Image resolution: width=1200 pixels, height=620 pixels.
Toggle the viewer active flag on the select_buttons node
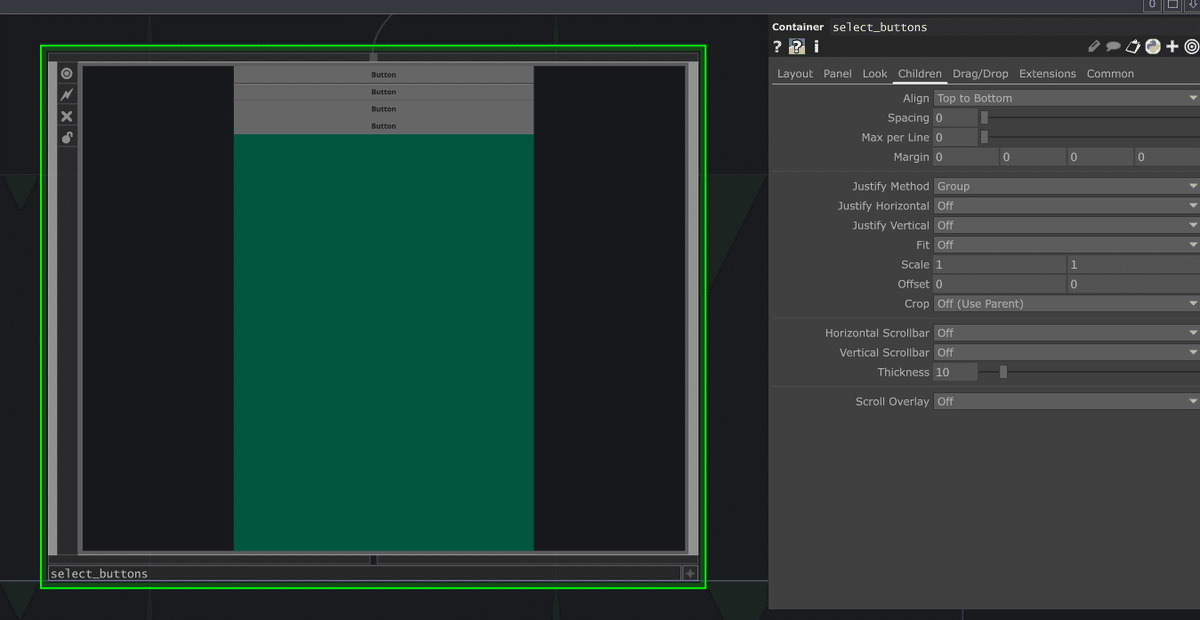coord(67,73)
